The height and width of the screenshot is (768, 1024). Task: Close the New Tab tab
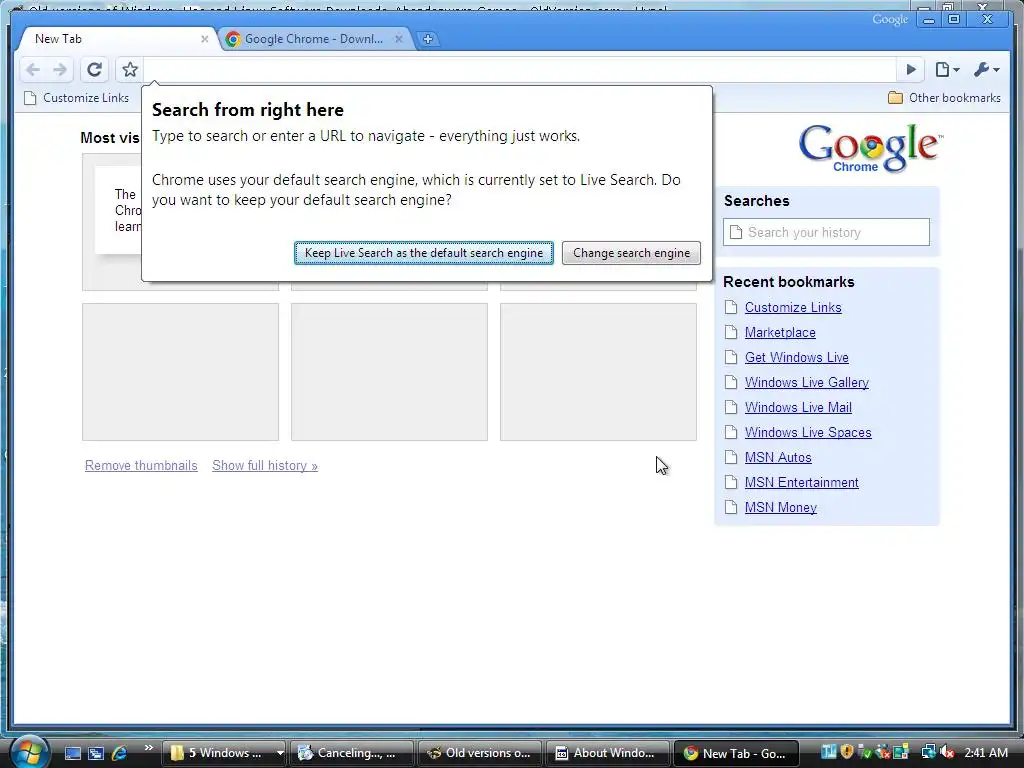[204, 39]
